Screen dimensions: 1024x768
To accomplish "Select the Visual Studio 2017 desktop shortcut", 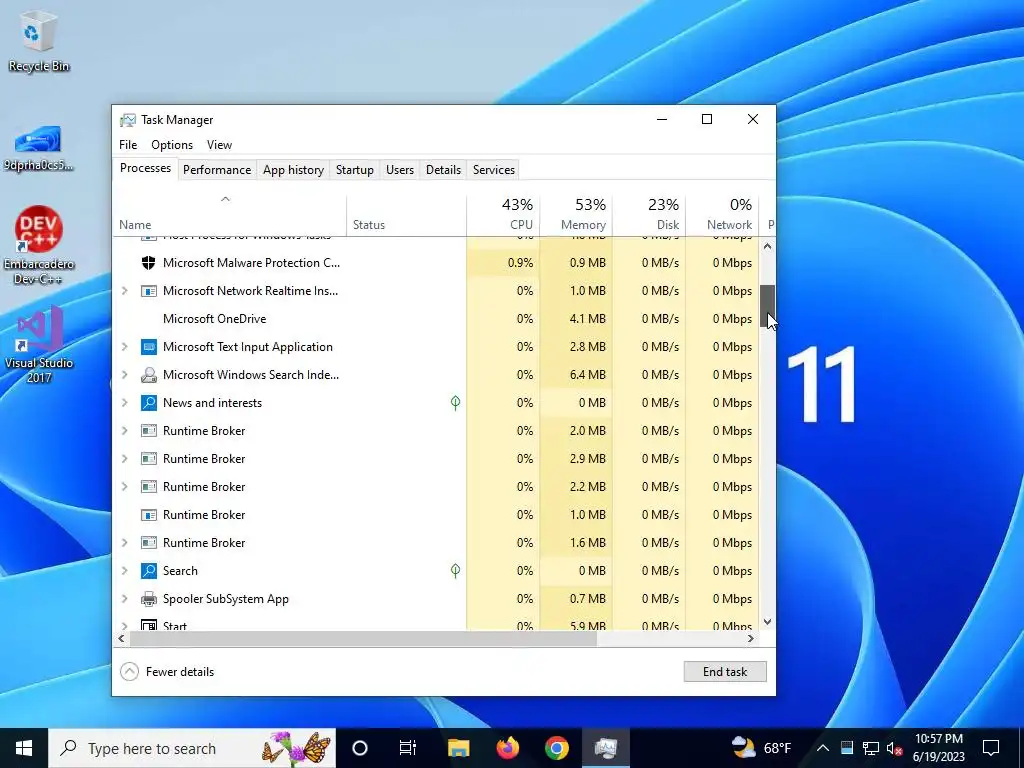I will pos(39,344).
